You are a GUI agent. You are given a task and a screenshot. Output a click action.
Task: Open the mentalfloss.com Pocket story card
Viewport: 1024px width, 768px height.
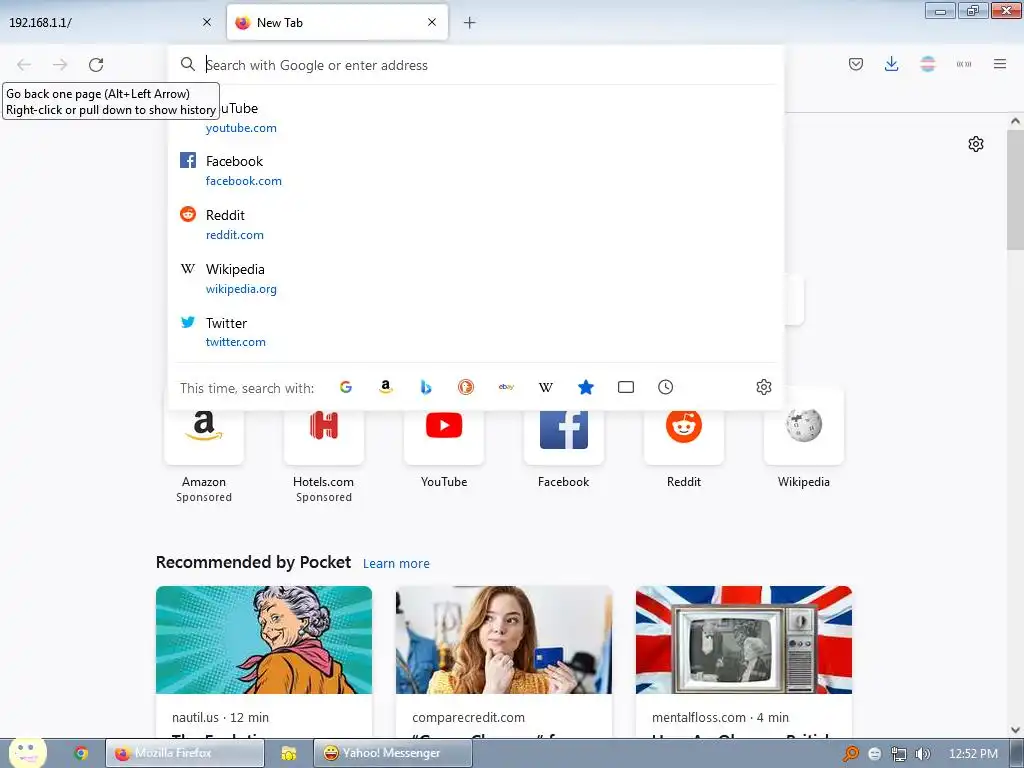[744, 662]
